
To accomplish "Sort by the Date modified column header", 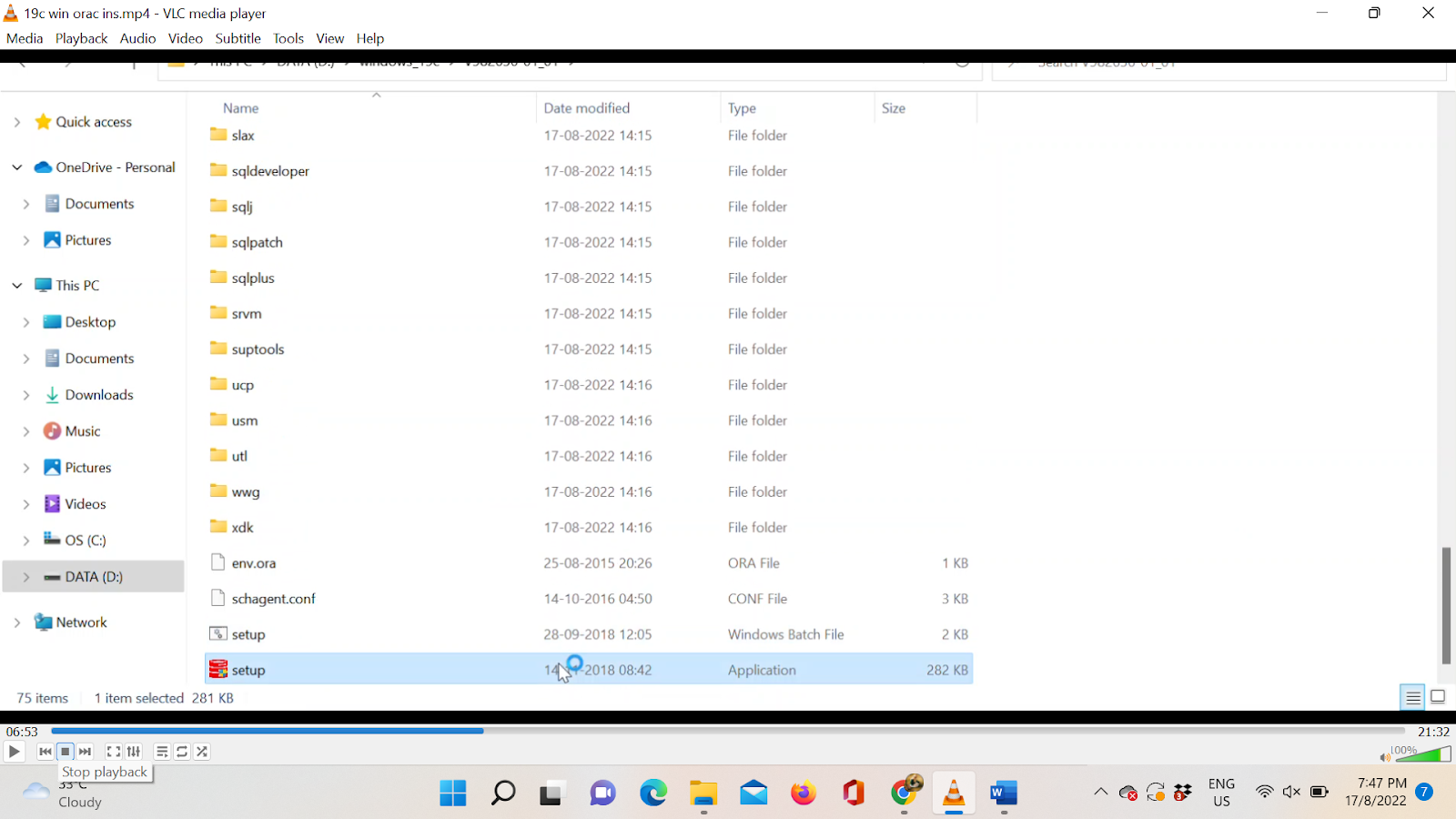I will pyautogui.click(x=587, y=107).
